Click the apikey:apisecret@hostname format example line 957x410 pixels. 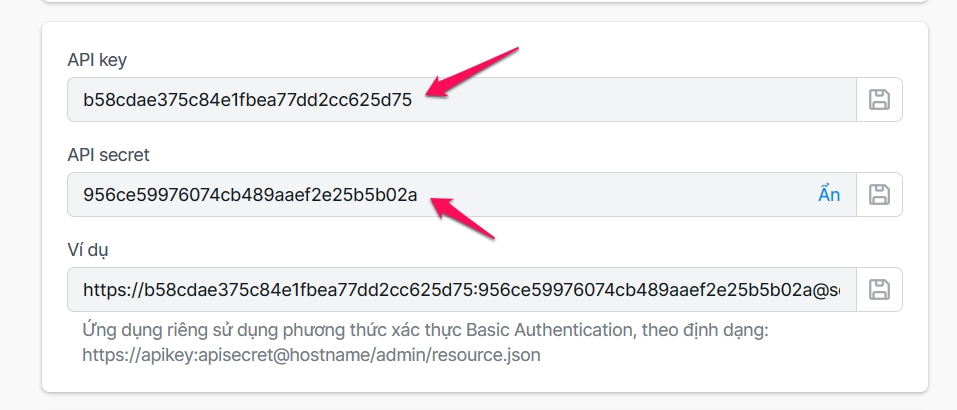312,354
